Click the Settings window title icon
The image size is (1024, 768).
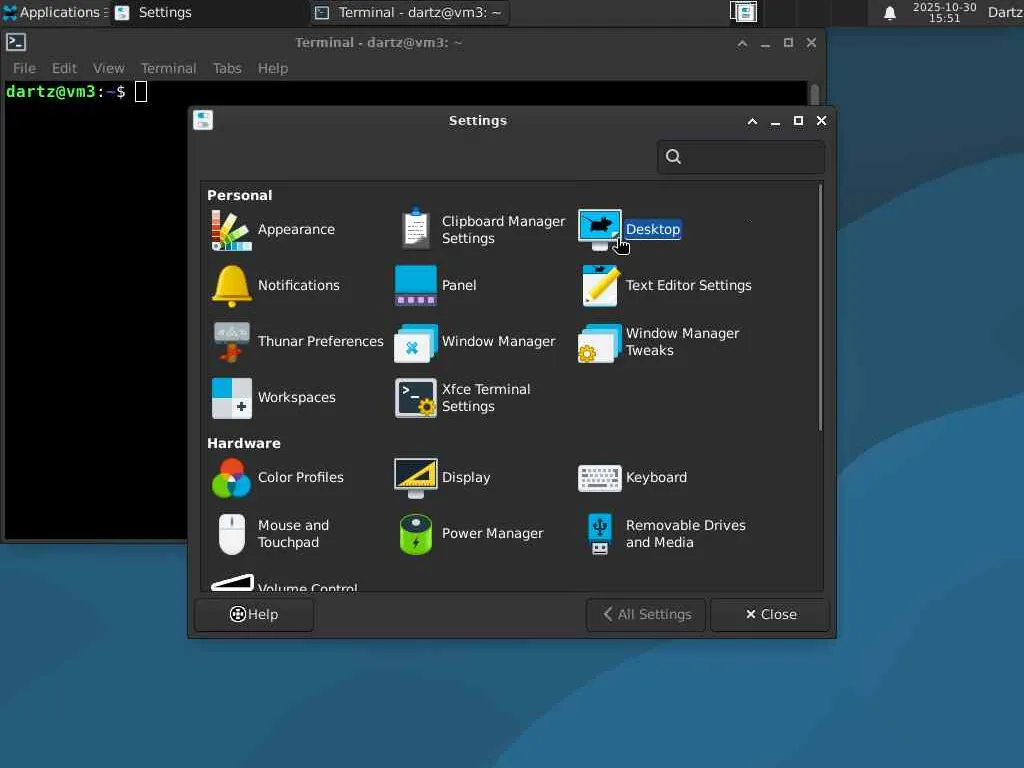click(x=203, y=120)
